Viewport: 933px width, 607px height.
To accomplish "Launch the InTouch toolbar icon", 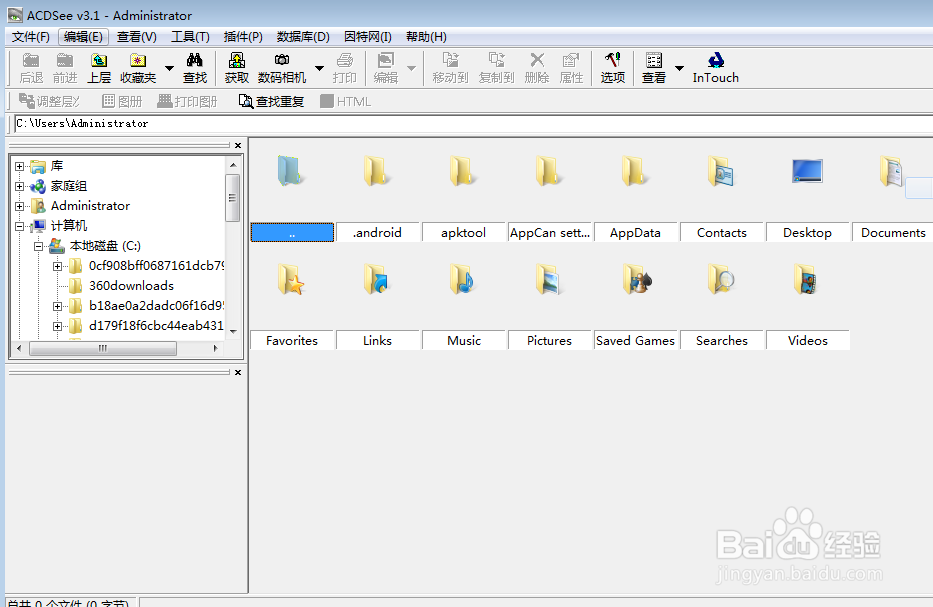I will point(716,68).
